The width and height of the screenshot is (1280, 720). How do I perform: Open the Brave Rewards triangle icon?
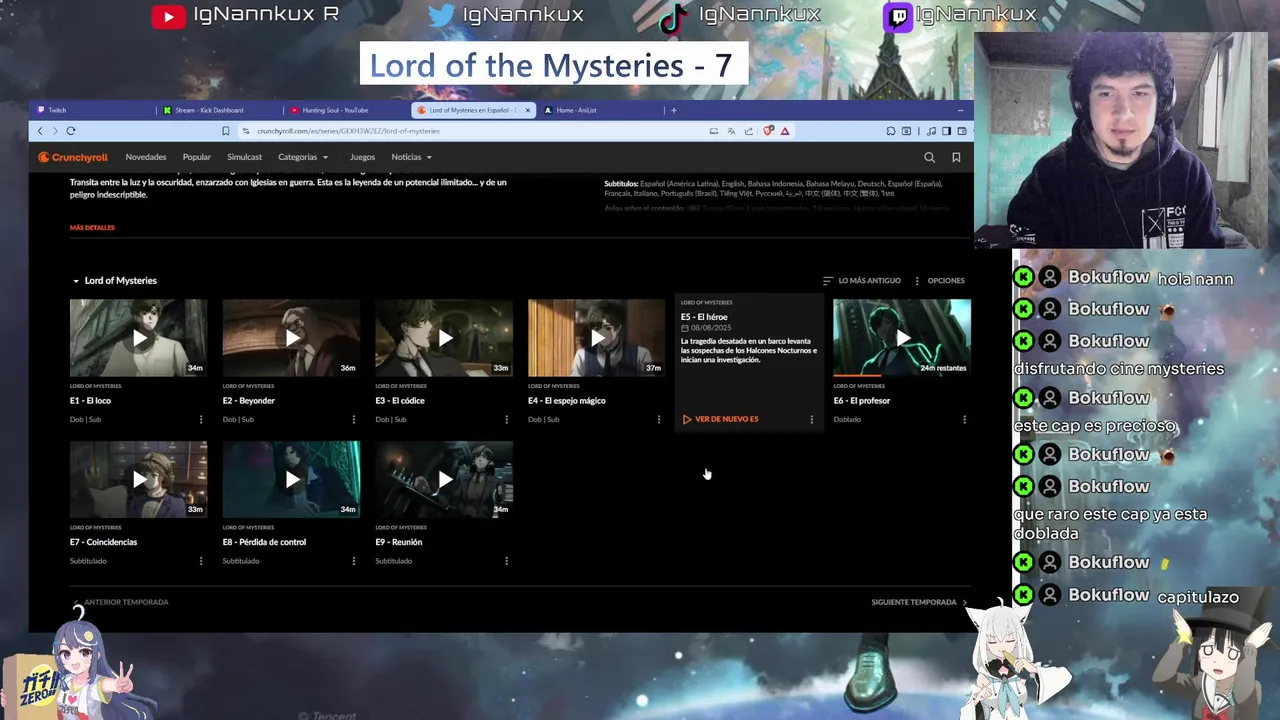785,131
